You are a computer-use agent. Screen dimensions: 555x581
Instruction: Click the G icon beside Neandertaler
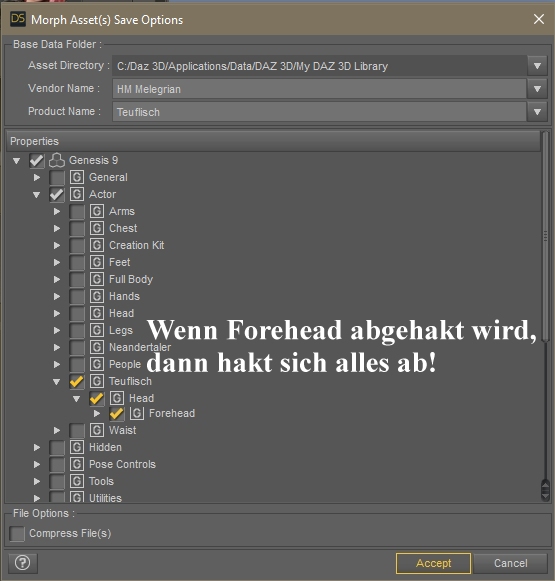pyautogui.click(x=97, y=347)
